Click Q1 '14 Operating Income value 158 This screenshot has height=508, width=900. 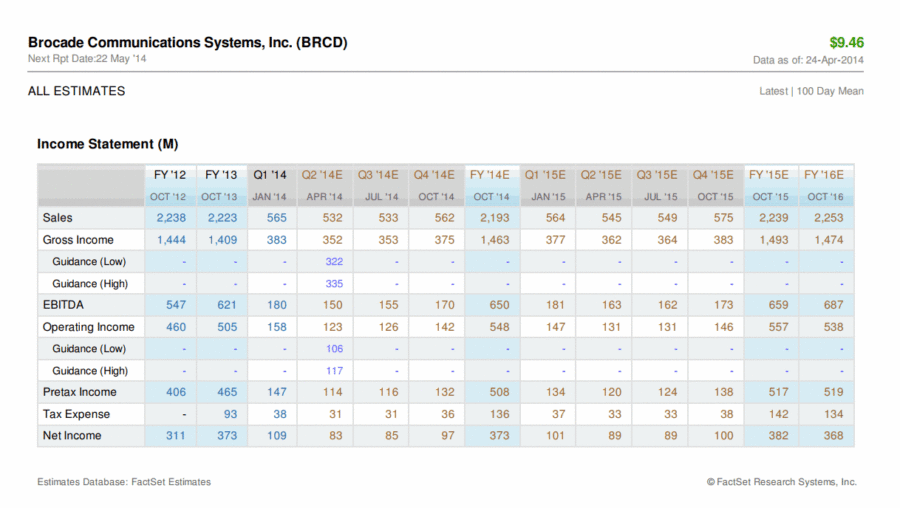(x=277, y=327)
